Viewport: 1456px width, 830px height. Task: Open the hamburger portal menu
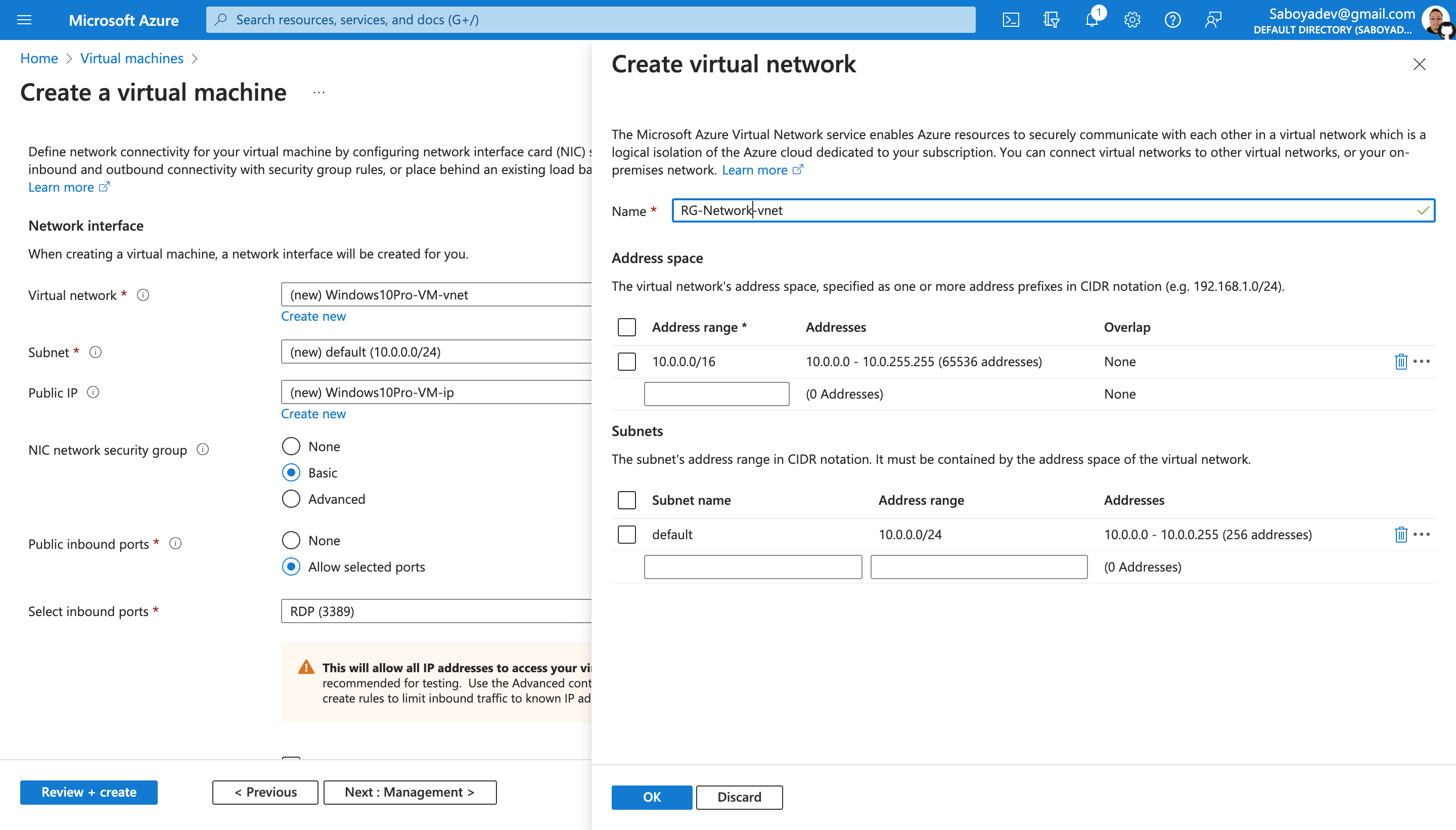coord(24,20)
